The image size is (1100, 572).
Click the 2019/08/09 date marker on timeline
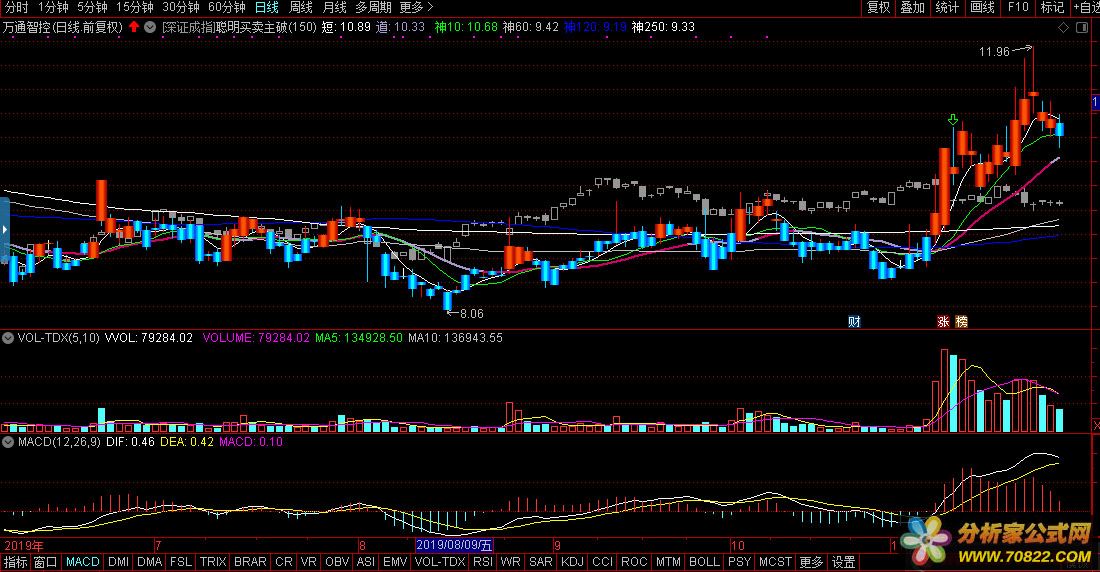pos(455,545)
